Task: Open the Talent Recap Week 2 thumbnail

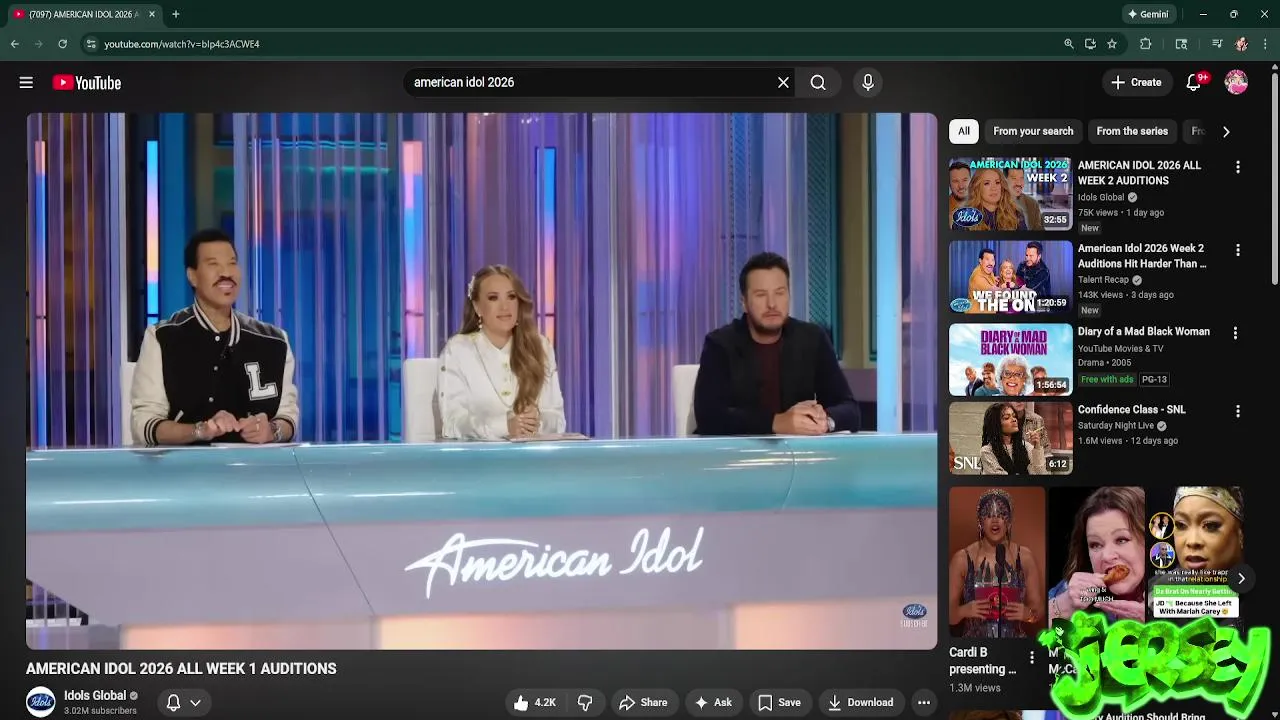Action: pos(1010,276)
